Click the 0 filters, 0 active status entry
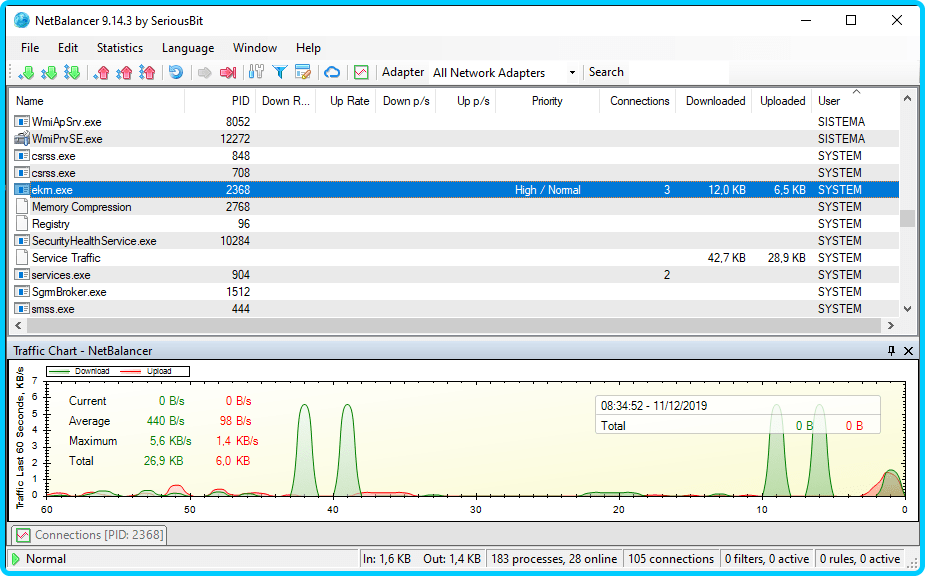This screenshot has height=576, width=925. [767, 559]
